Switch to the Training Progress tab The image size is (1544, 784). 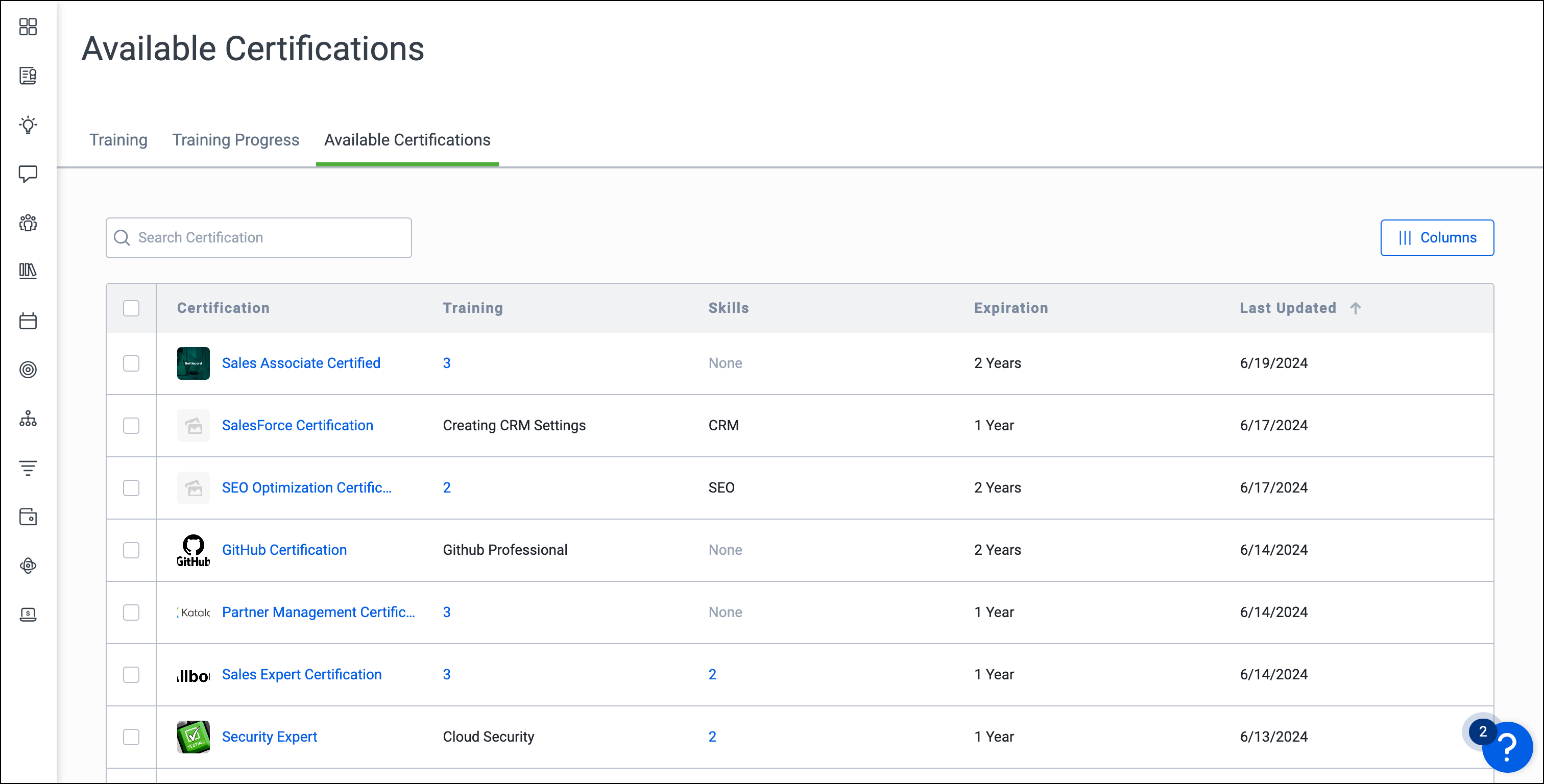pos(235,140)
